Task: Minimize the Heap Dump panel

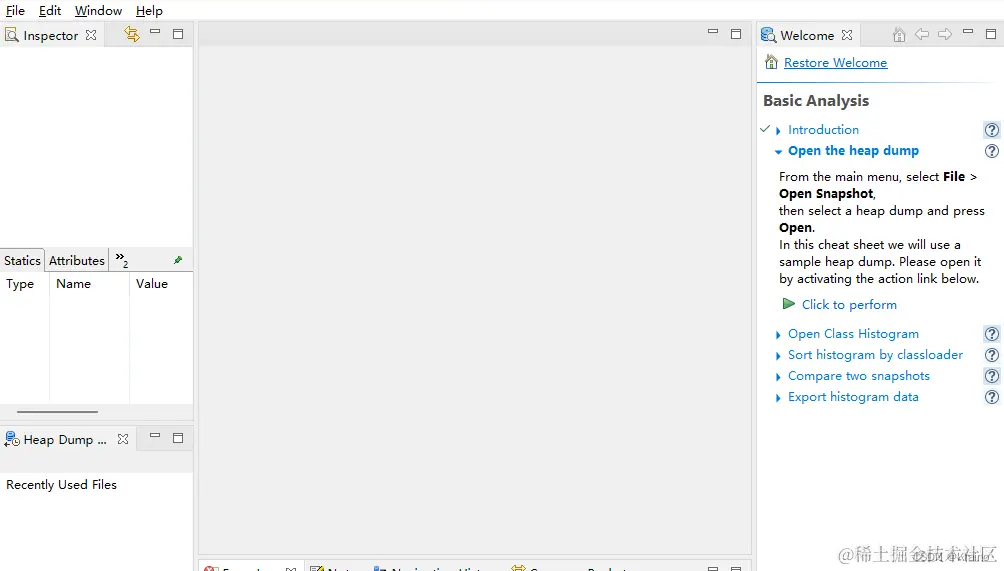Action: pyautogui.click(x=155, y=435)
